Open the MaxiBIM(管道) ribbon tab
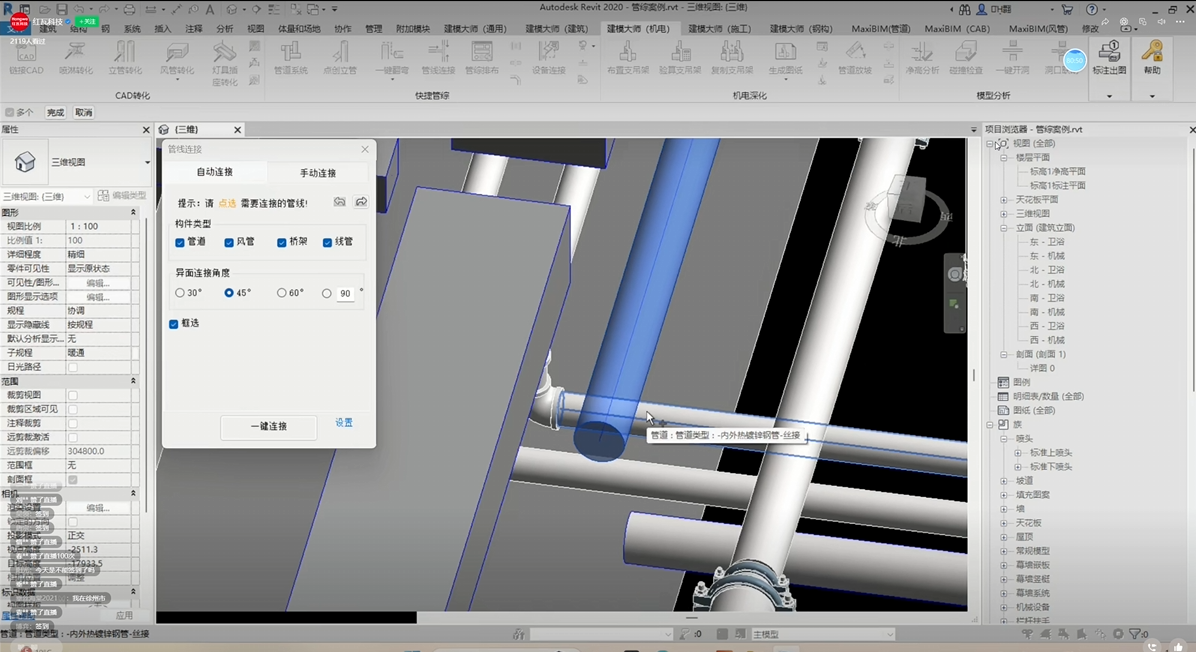Viewport: 1196px width, 652px height. coord(880,29)
